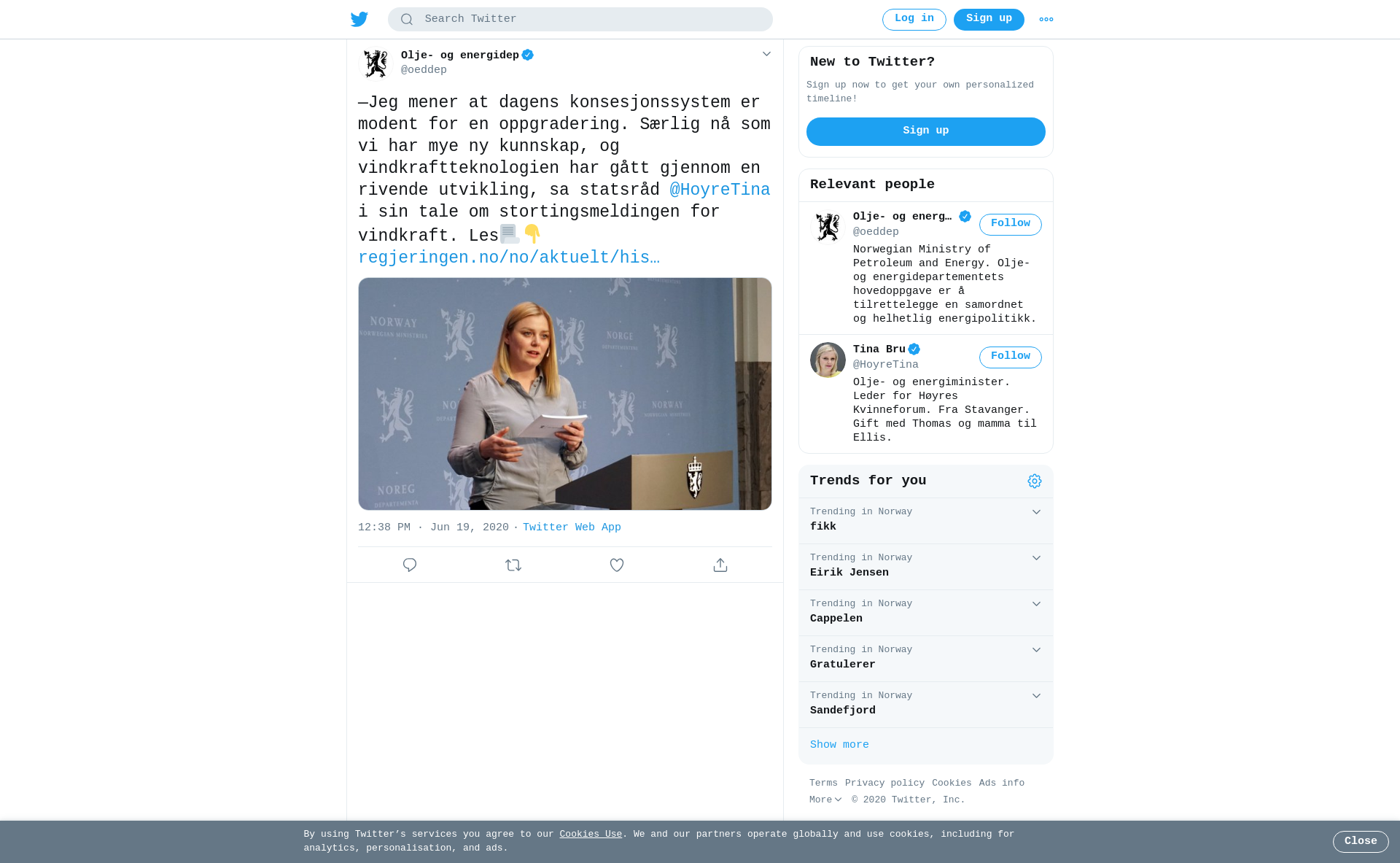Screen dimensions: 1400x863
Task: Click the @HoyreTina mention in tweet
Action: (720, 190)
